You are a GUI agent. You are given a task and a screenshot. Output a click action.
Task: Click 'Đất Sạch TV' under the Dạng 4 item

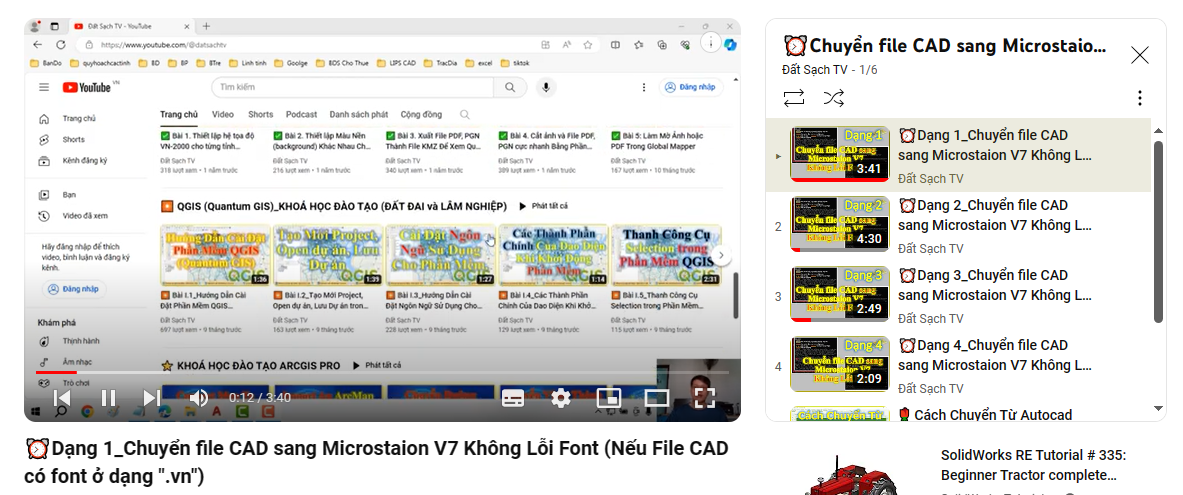tap(931, 389)
